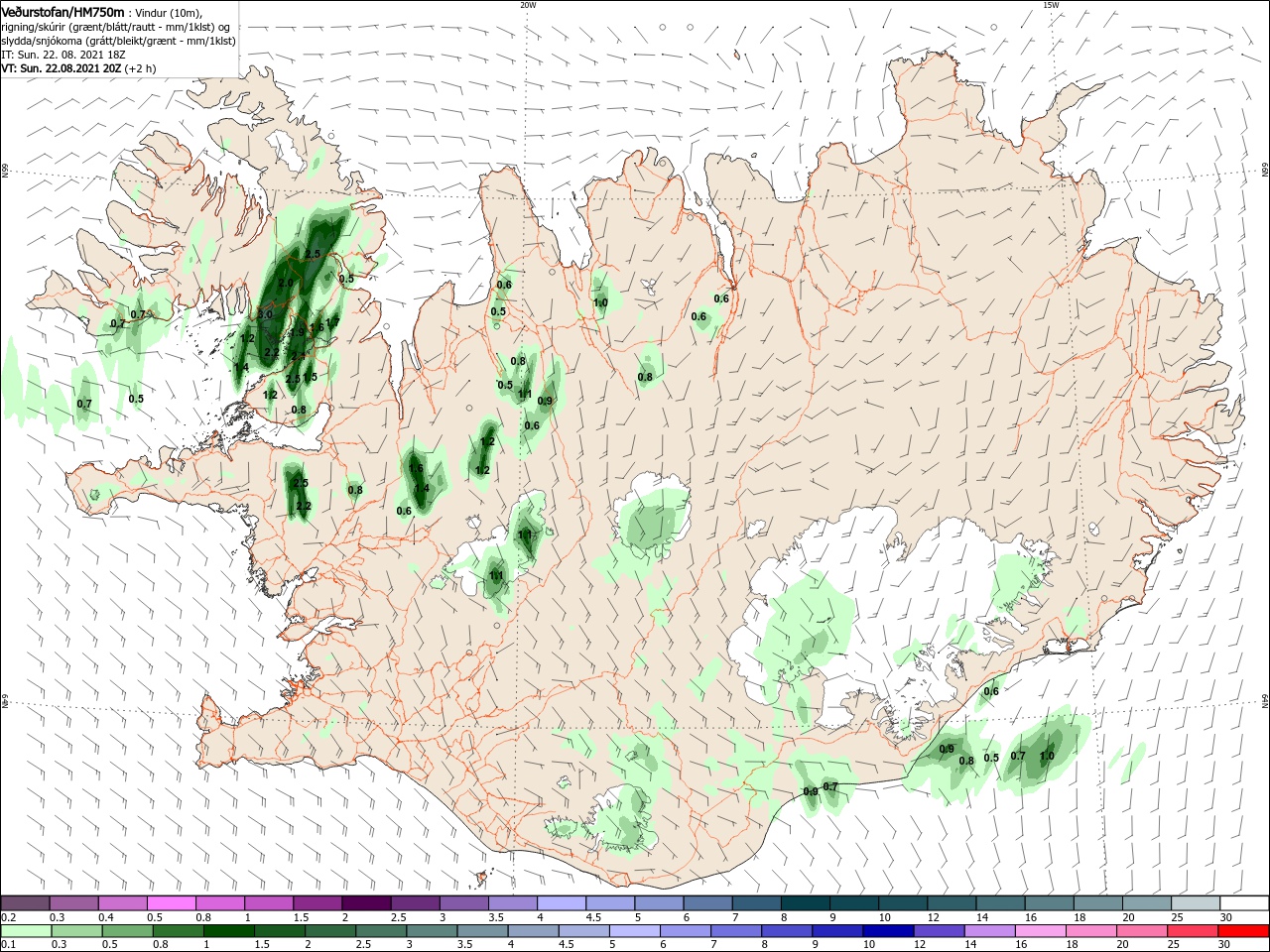Select snow legend swatch between 8 and 9
The width and height of the screenshot is (1270, 952).
tap(805, 902)
